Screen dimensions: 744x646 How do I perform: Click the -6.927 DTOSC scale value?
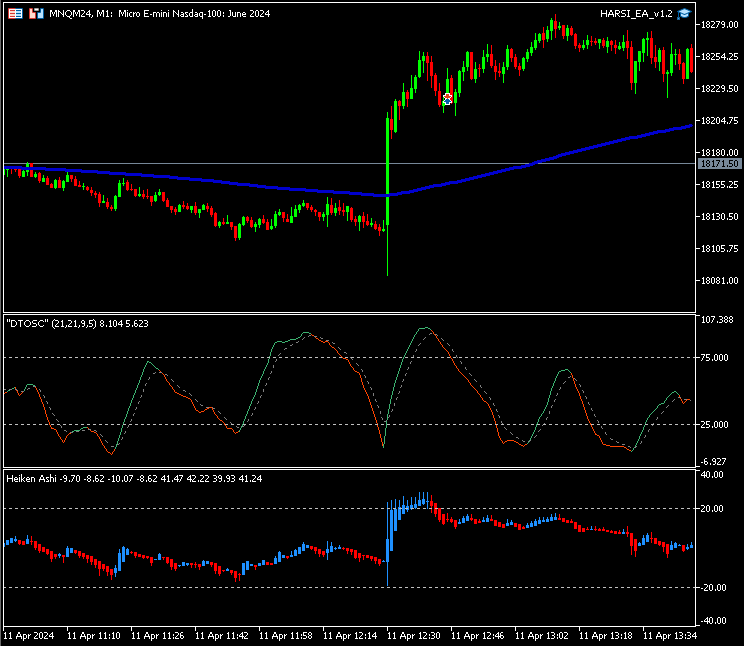coord(713,462)
